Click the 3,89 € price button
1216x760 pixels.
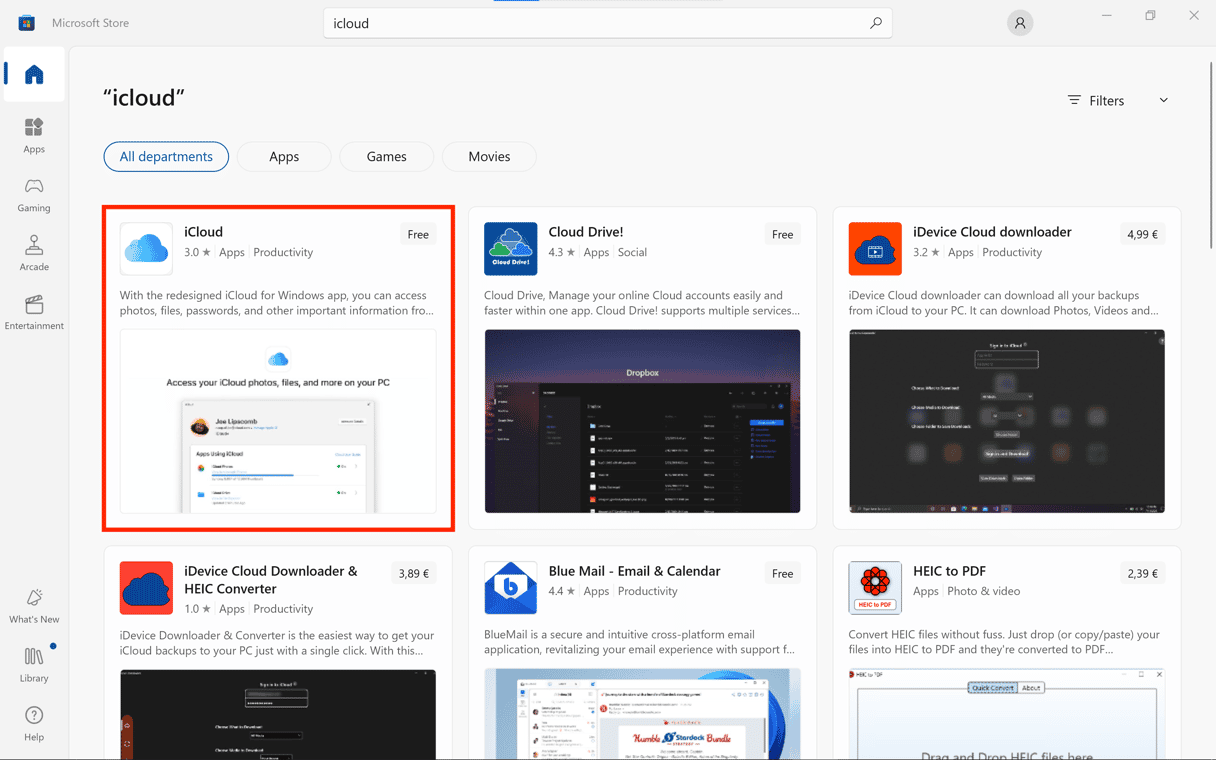(x=413, y=574)
